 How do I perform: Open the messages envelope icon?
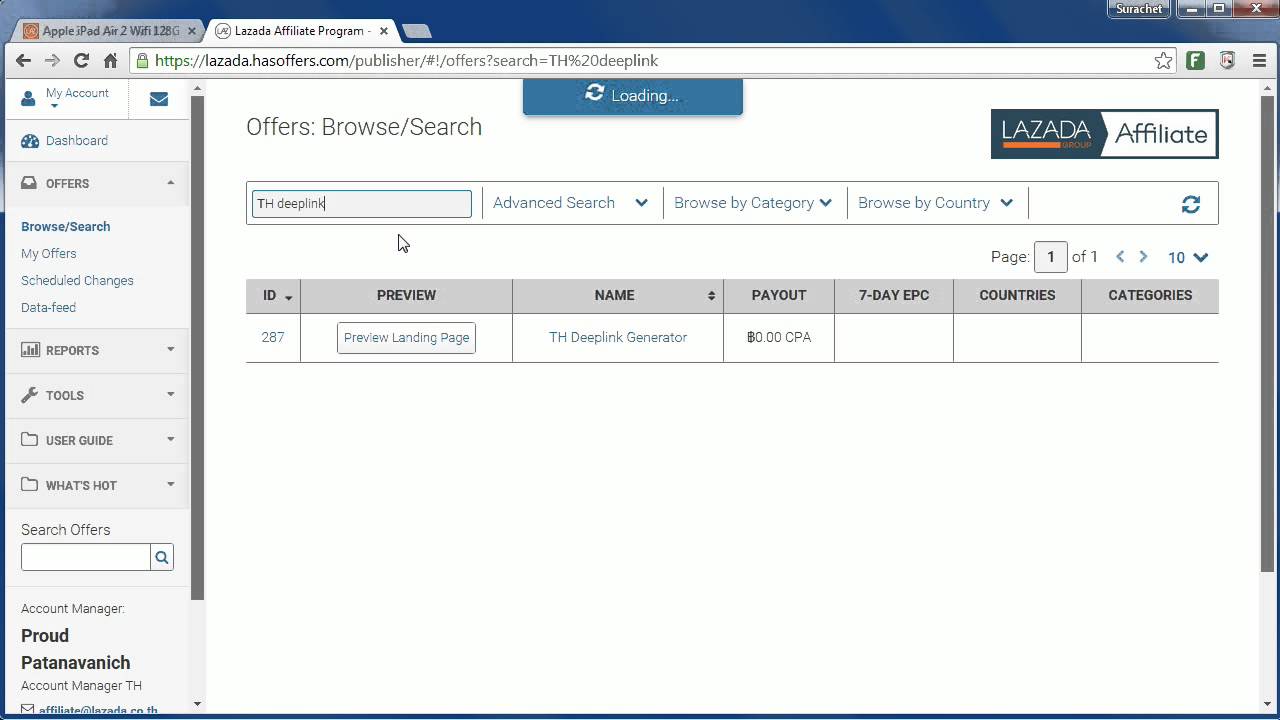point(159,99)
